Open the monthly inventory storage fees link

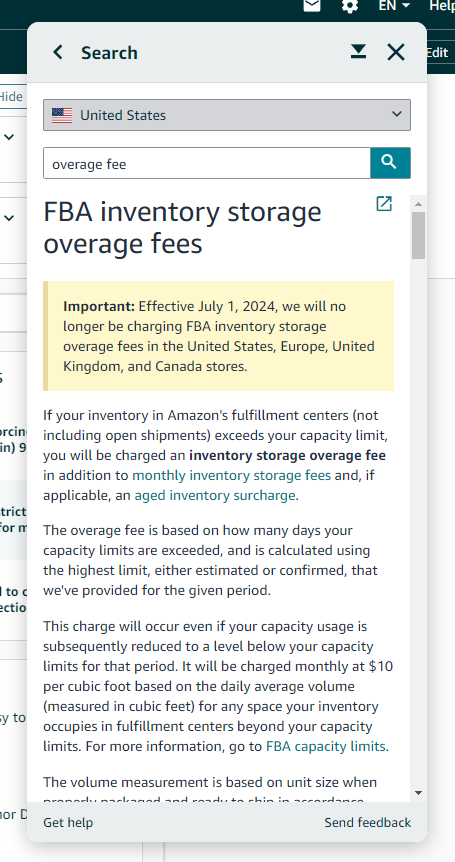pos(231,475)
